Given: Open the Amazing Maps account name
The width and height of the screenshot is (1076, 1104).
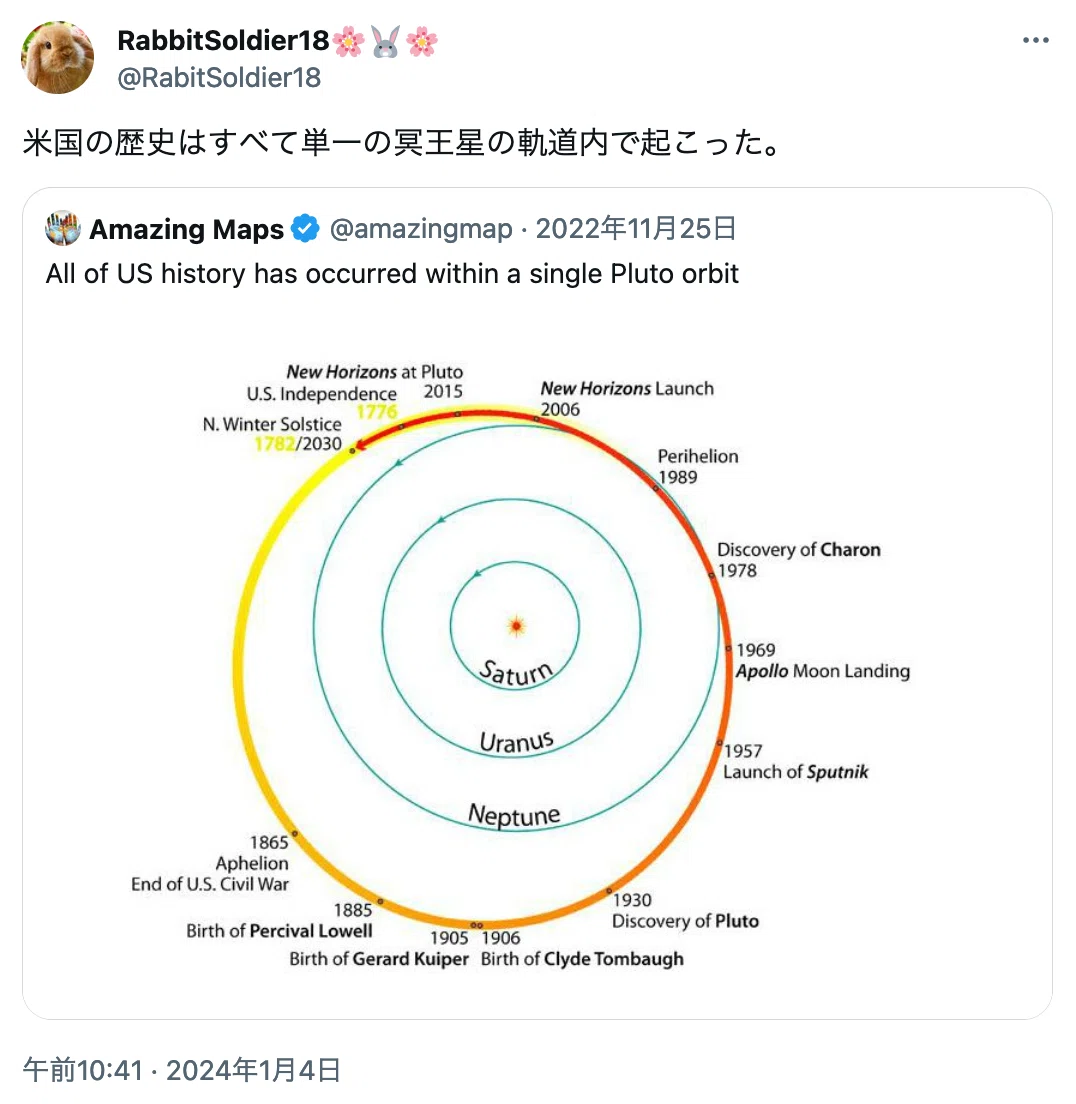Looking at the screenshot, I should pyautogui.click(x=187, y=229).
